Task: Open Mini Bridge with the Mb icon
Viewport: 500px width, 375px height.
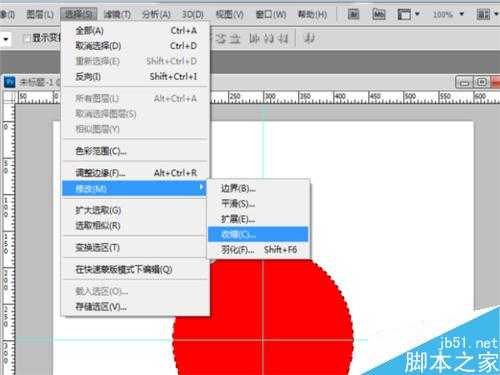Action: tap(379, 14)
